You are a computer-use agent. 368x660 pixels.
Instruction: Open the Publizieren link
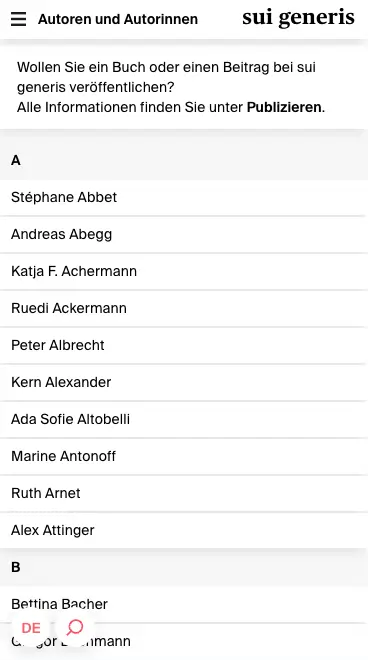pos(284,107)
